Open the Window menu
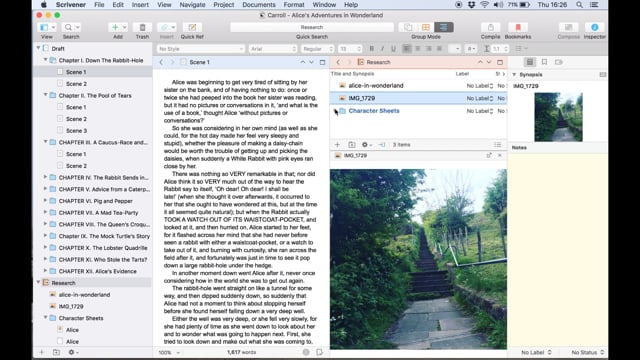The width and height of the screenshot is (640, 360). click(324, 5)
